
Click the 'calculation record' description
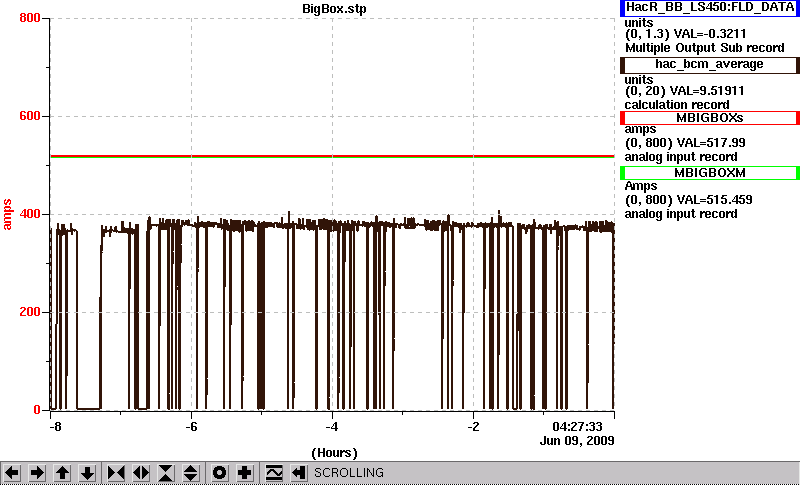(677, 105)
